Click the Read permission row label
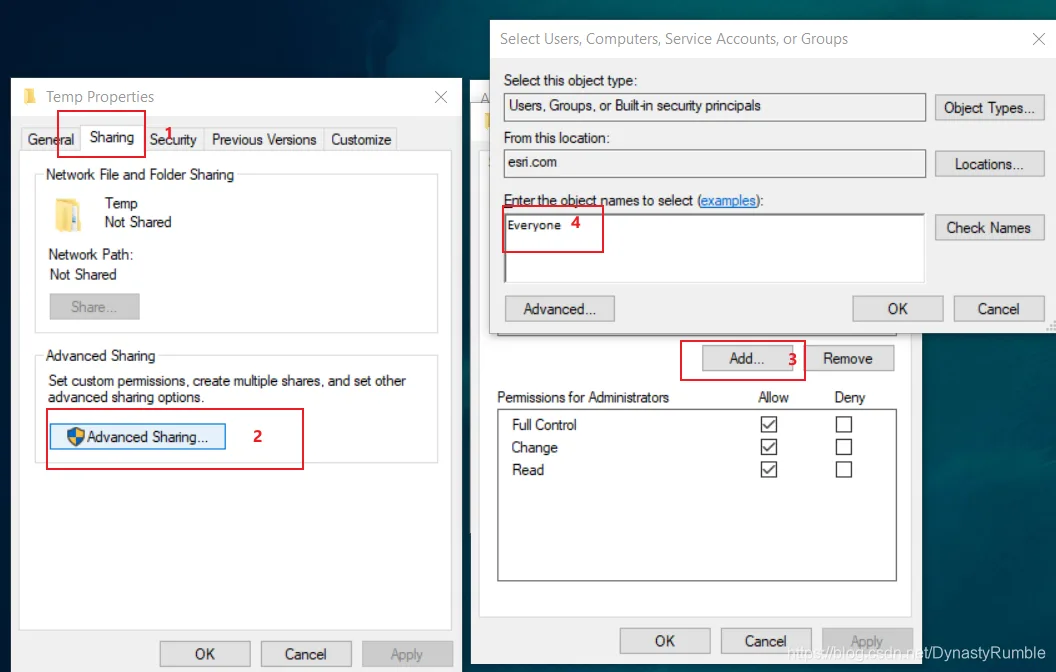The width and height of the screenshot is (1056, 672). 528,470
